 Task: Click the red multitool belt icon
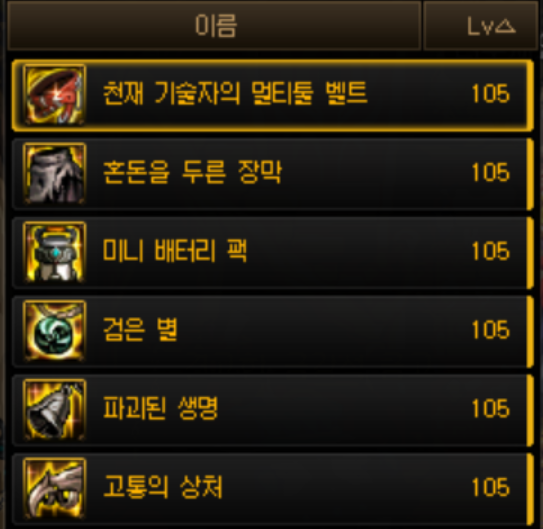tap(54, 95)
